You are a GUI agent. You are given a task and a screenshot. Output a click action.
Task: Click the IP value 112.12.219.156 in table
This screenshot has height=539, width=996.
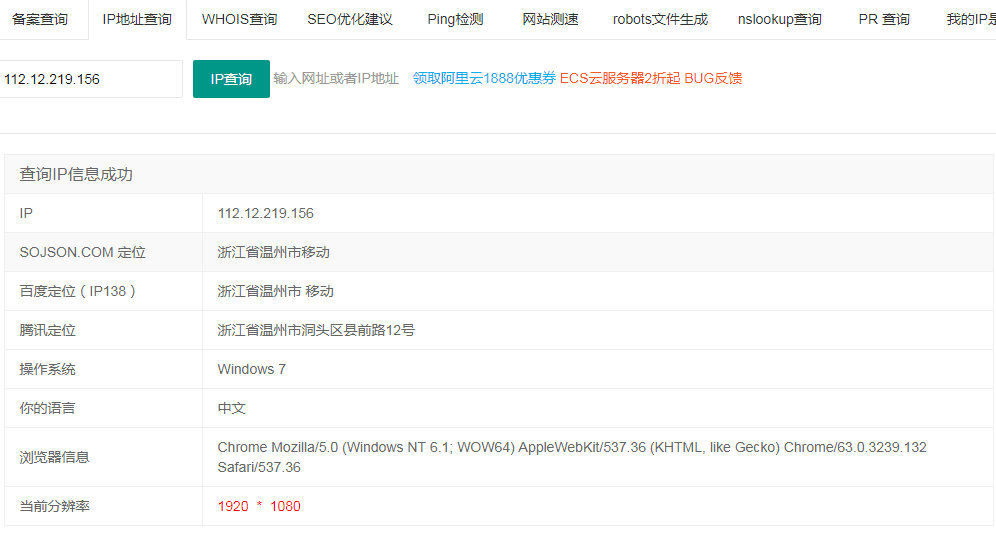point(266,213)
